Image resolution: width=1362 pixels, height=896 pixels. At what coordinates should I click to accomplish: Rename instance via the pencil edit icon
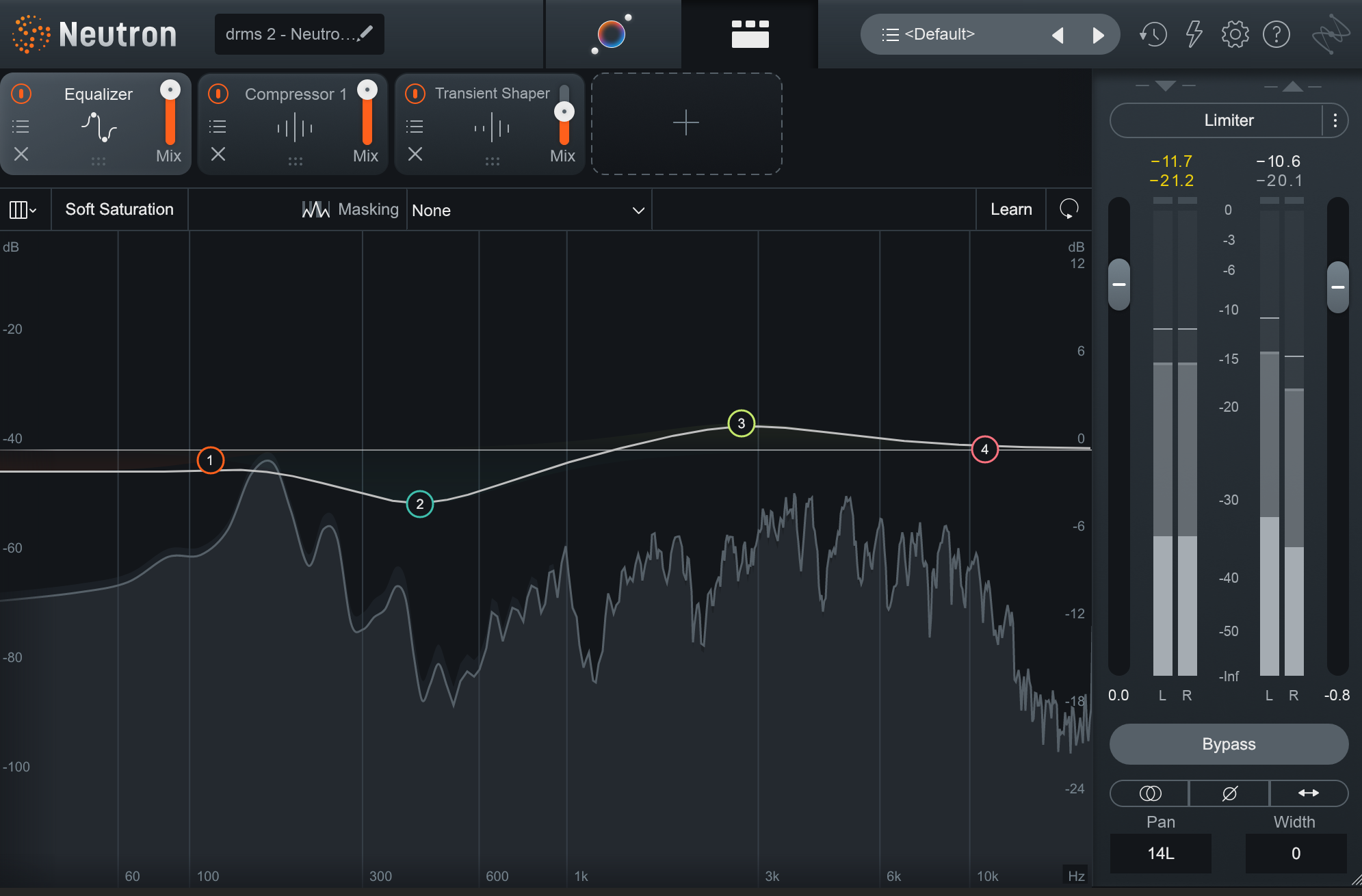pyautogui.click(x=366, y=33)
